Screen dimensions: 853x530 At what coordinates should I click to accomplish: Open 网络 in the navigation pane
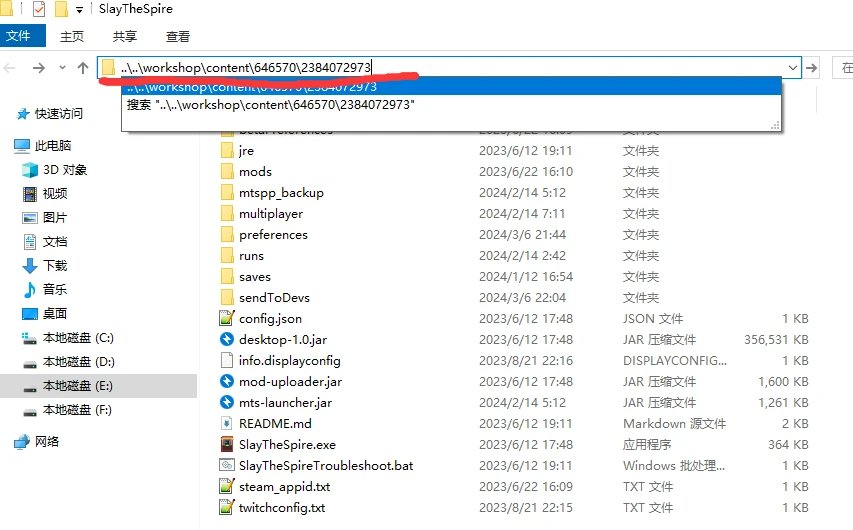click(37, 441)
